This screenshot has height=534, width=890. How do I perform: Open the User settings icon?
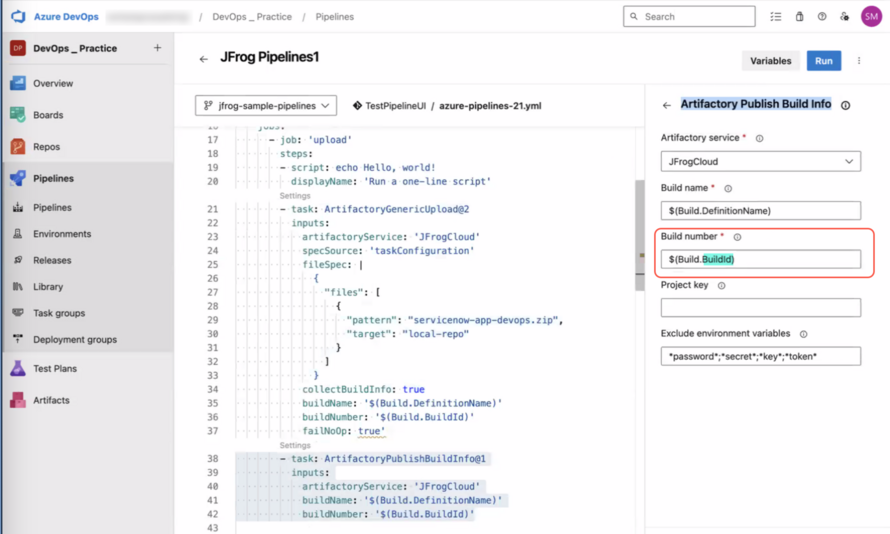[845, 16]
